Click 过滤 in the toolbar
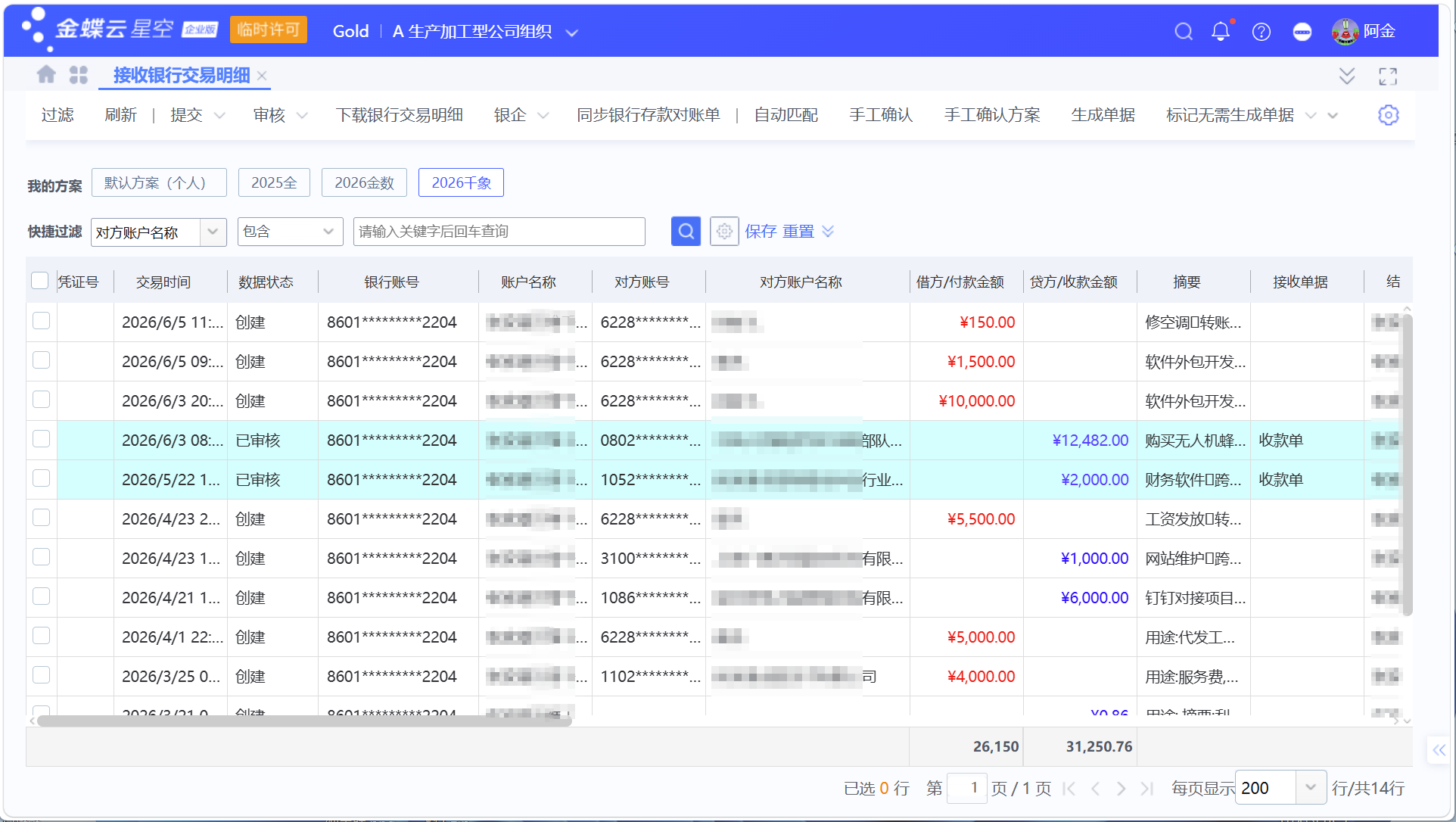The width and height of the screenshot is (1456, 822). pyautogui.click(x=58, y=115)
